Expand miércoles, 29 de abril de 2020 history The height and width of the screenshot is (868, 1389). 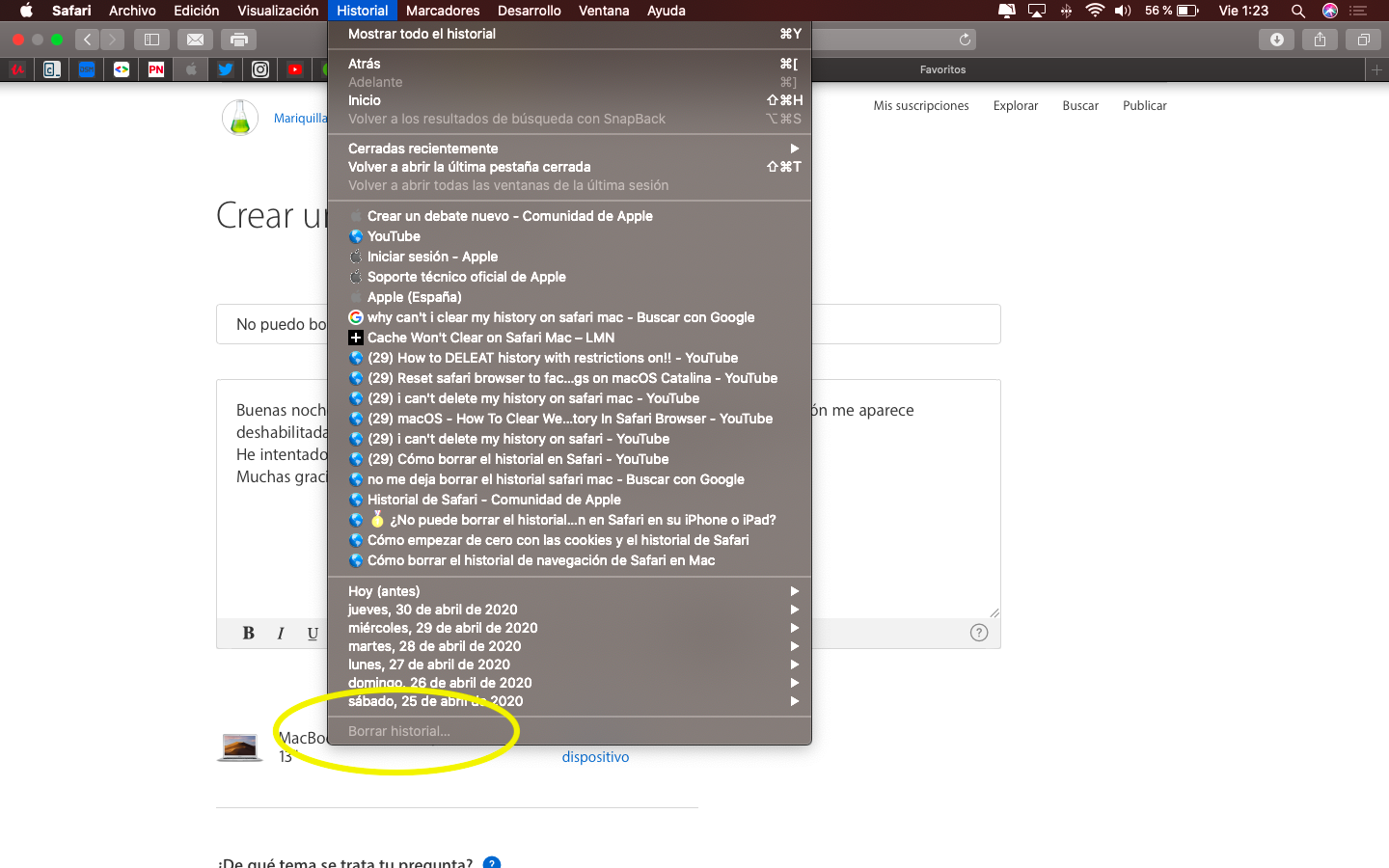click(x=569, y=628)
